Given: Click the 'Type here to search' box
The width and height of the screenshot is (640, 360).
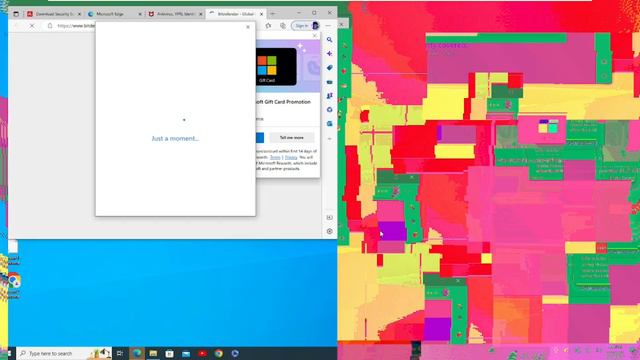Looking at the screenshot, I should pyautogui.click(x=64, y=353).
